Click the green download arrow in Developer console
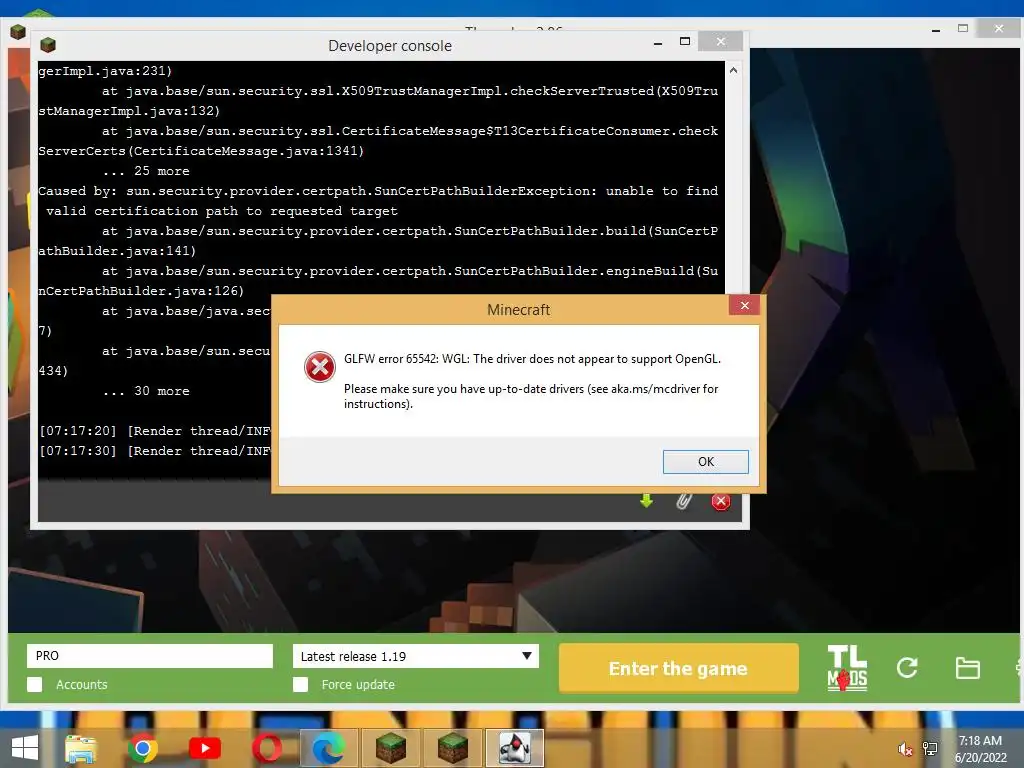The width and height of the screenshot is (1024, 768). click(646, 501)
